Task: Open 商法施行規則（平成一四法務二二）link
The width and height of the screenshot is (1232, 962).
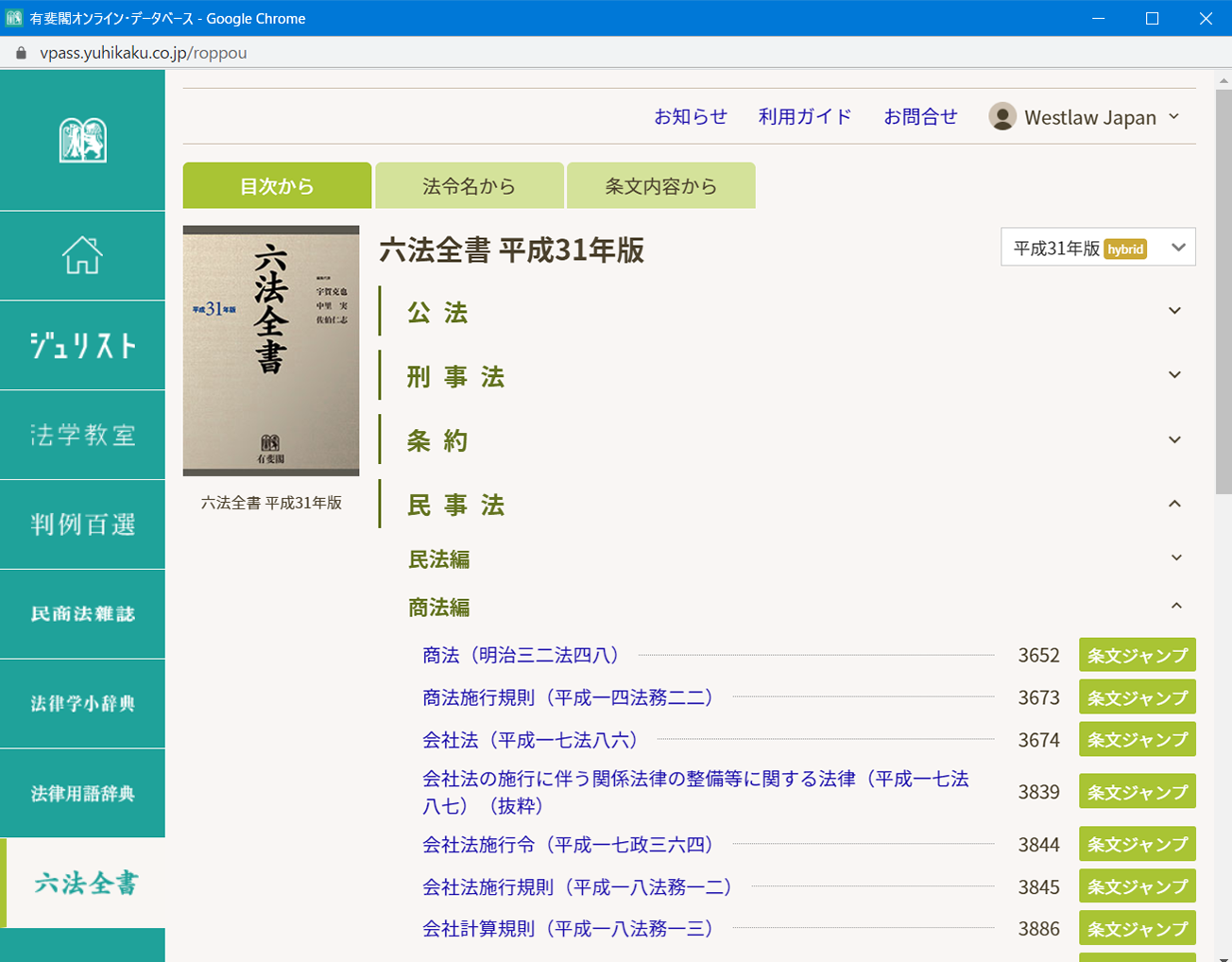Action: point(568,697)
